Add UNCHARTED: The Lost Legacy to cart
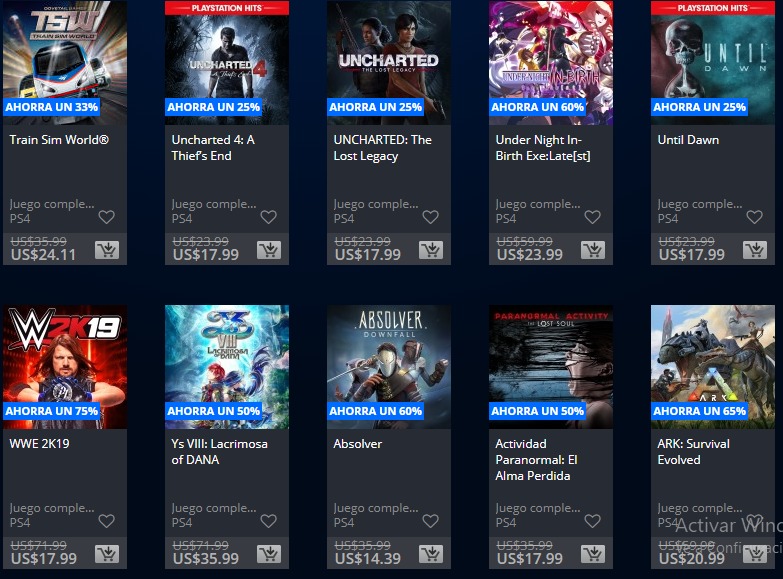783x579 pixels. pos(431,250)
